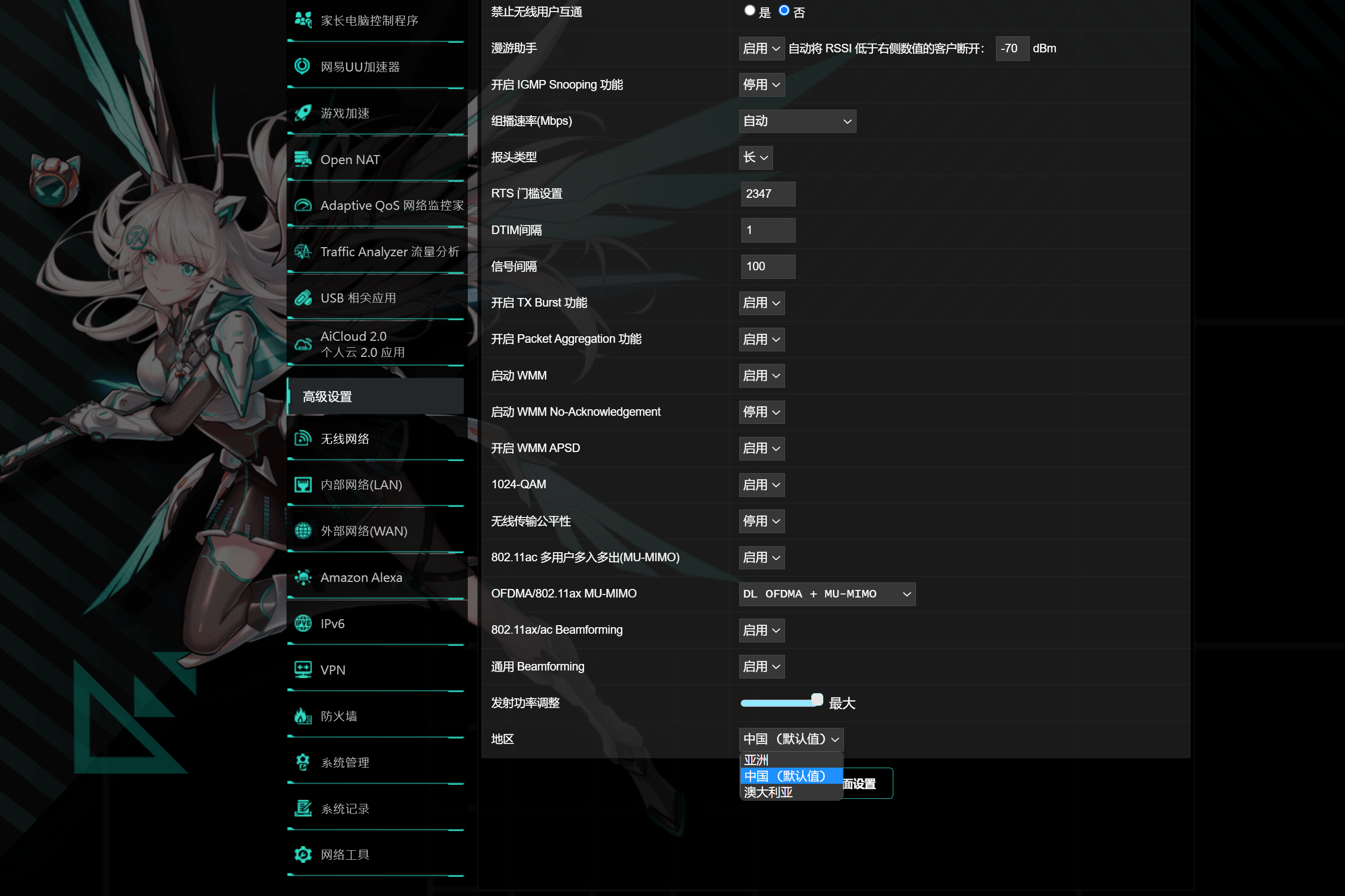Open Adaptive QoS 网络监控家 page
The width and height of the screenshot is (1345, 896).
coord(375,205)
